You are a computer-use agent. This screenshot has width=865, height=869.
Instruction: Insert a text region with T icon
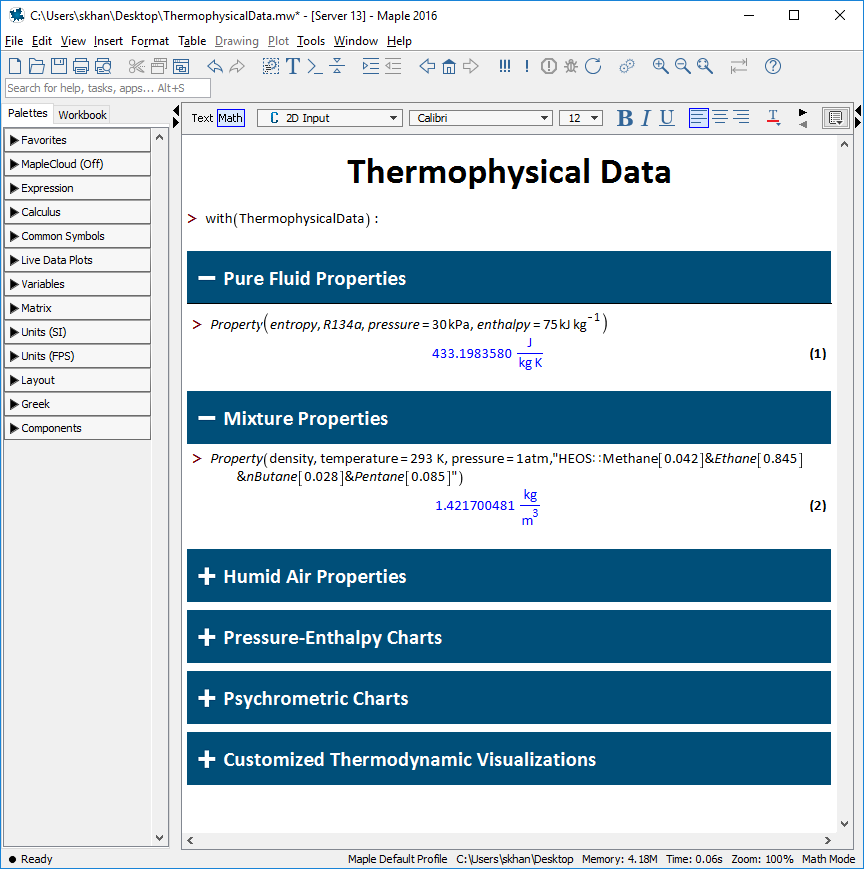tap(293, 66)
